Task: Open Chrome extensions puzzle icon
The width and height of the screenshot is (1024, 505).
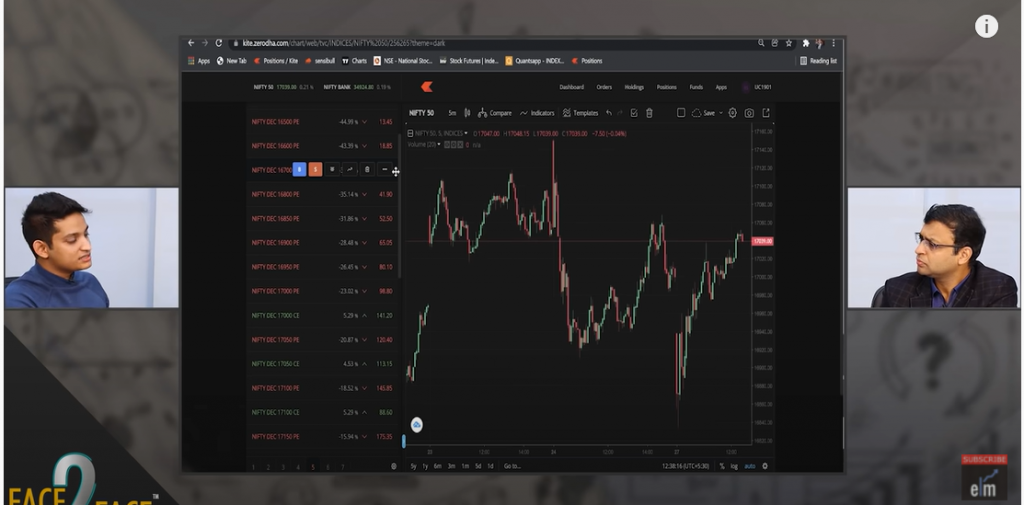Action: point(806,43)
